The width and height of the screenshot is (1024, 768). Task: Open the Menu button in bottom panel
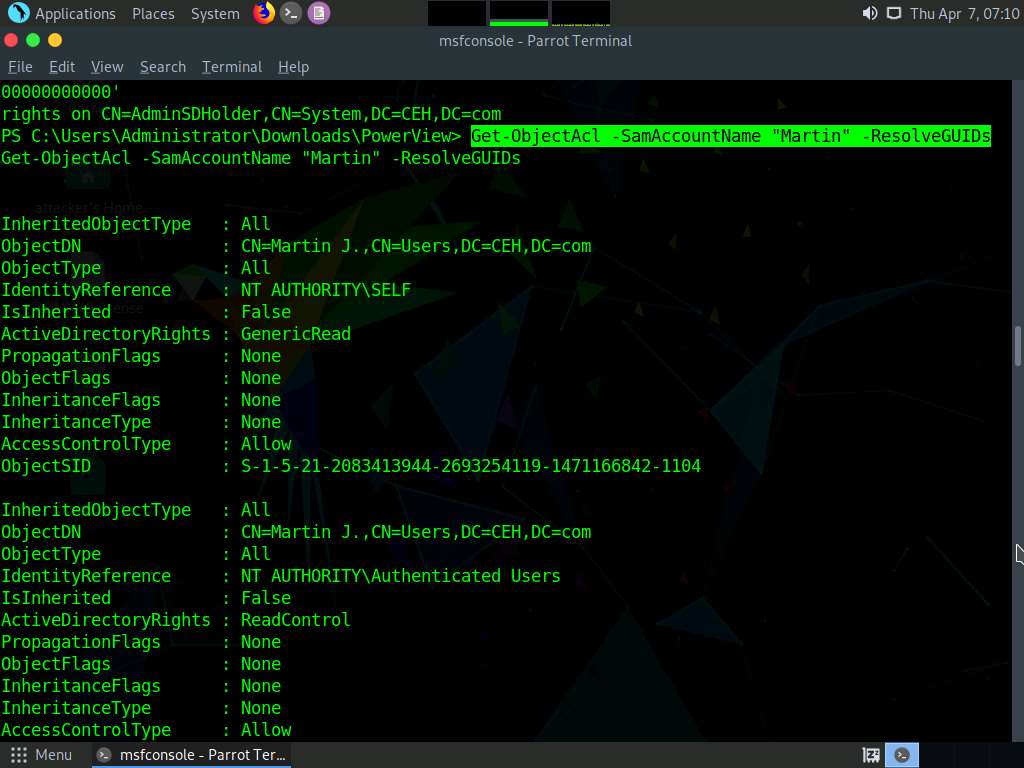pos(40,755)
